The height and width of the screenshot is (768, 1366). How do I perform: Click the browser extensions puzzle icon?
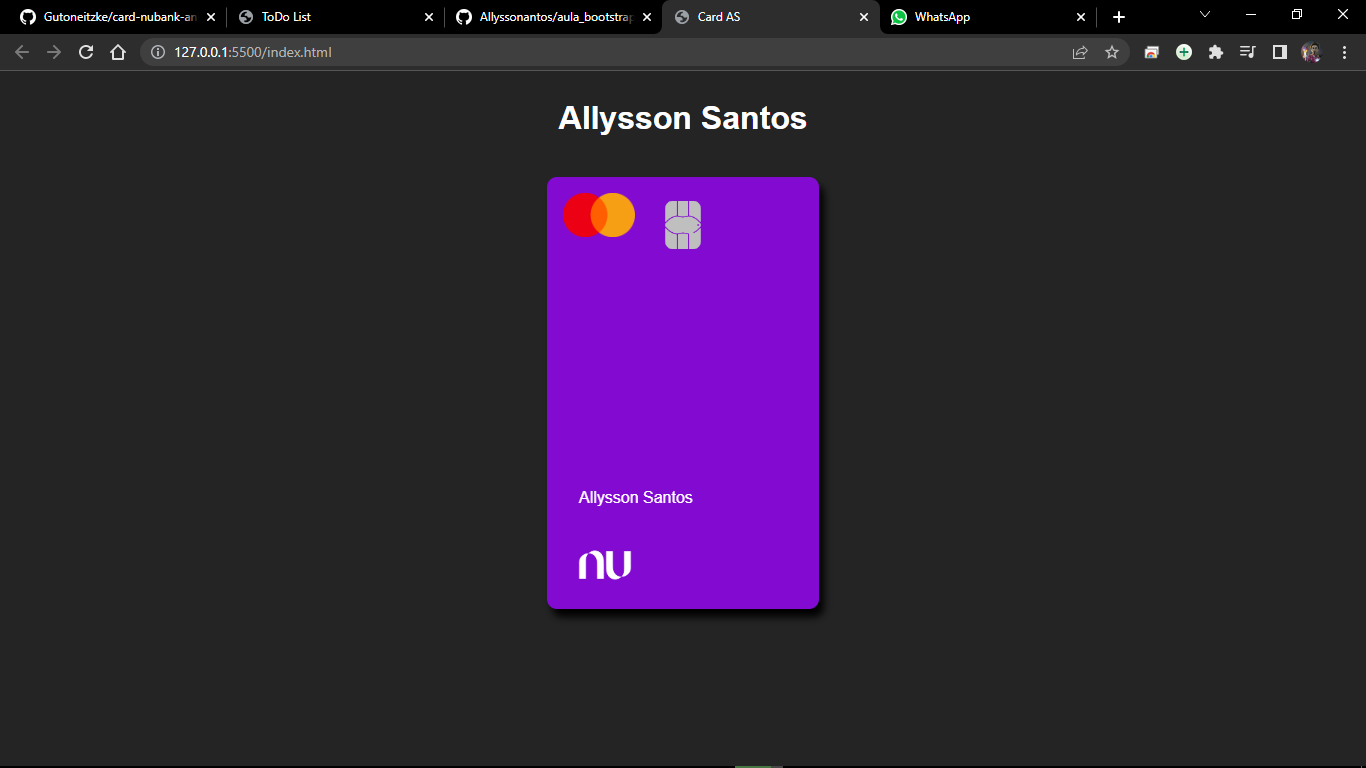(x=1215, y=52)
